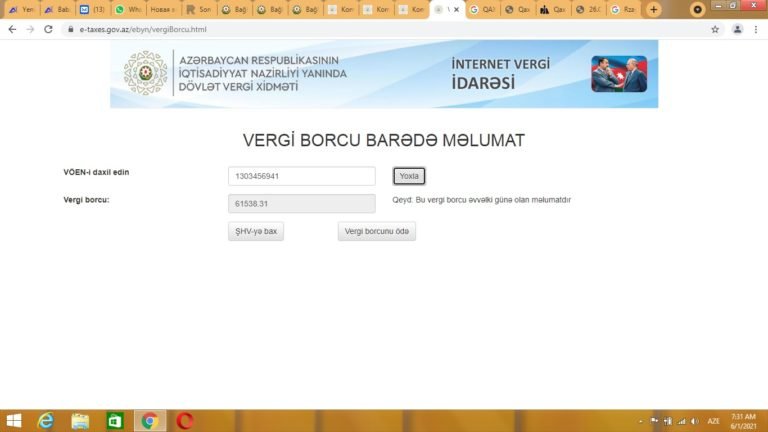Switch to the 'Yen' browser tab

(22, 9)
